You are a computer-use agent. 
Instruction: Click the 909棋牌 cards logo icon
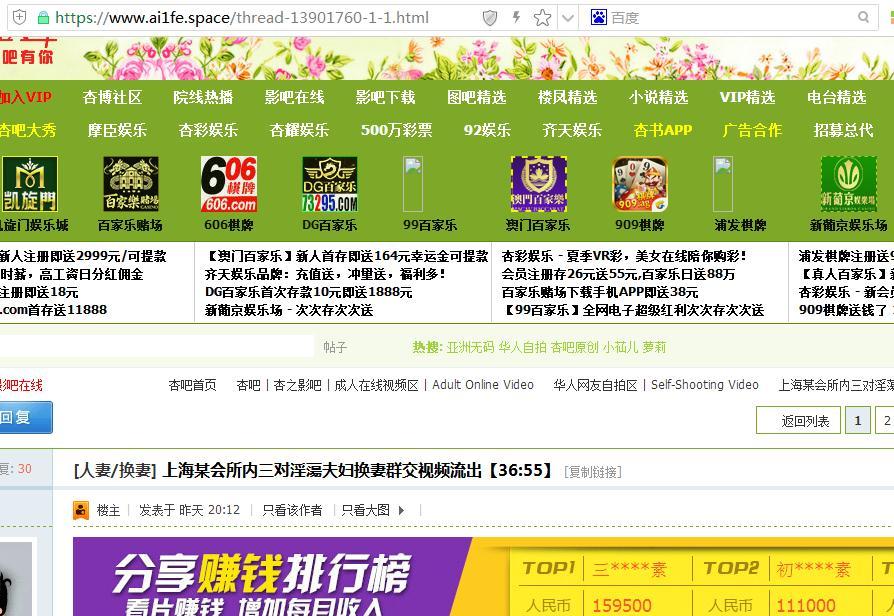(x=640, y=184)
